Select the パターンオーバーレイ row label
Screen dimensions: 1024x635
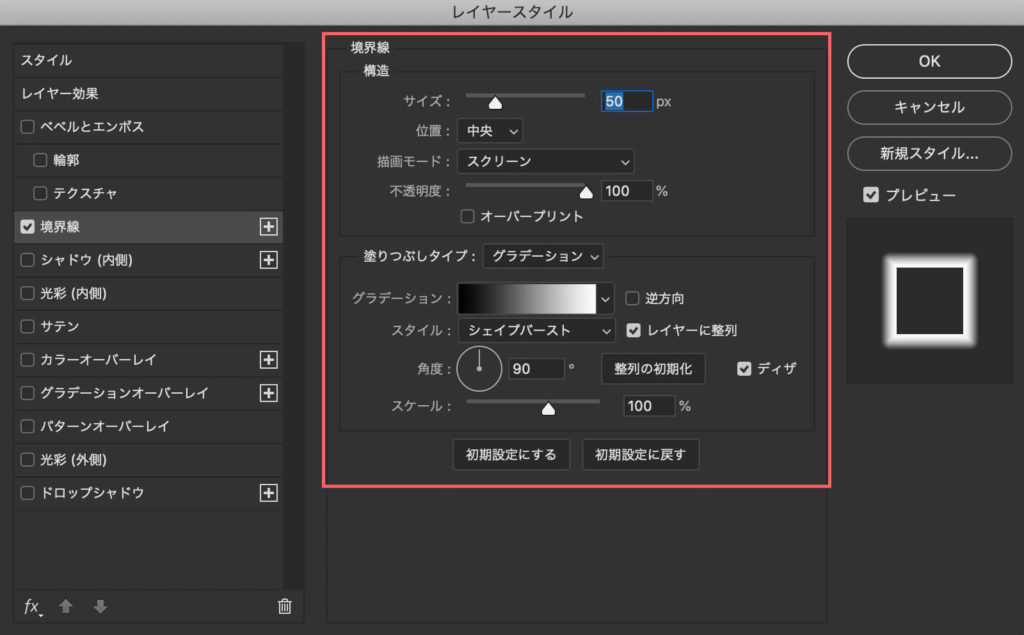tap(105, 427)
